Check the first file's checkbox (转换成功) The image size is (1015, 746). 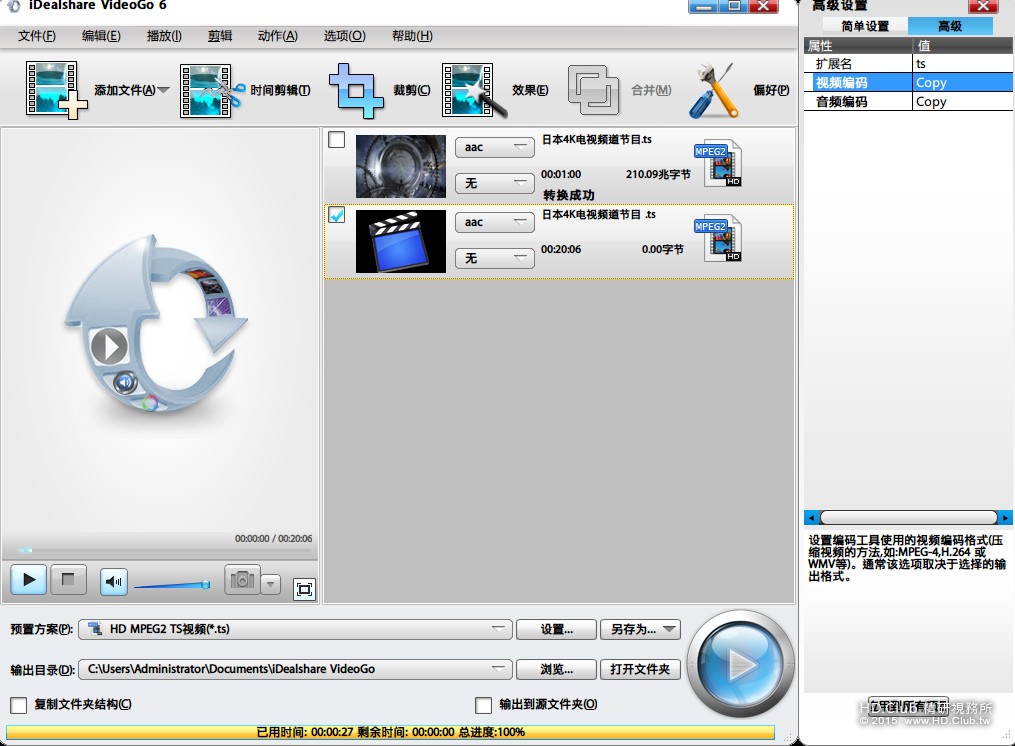[337, 139]
